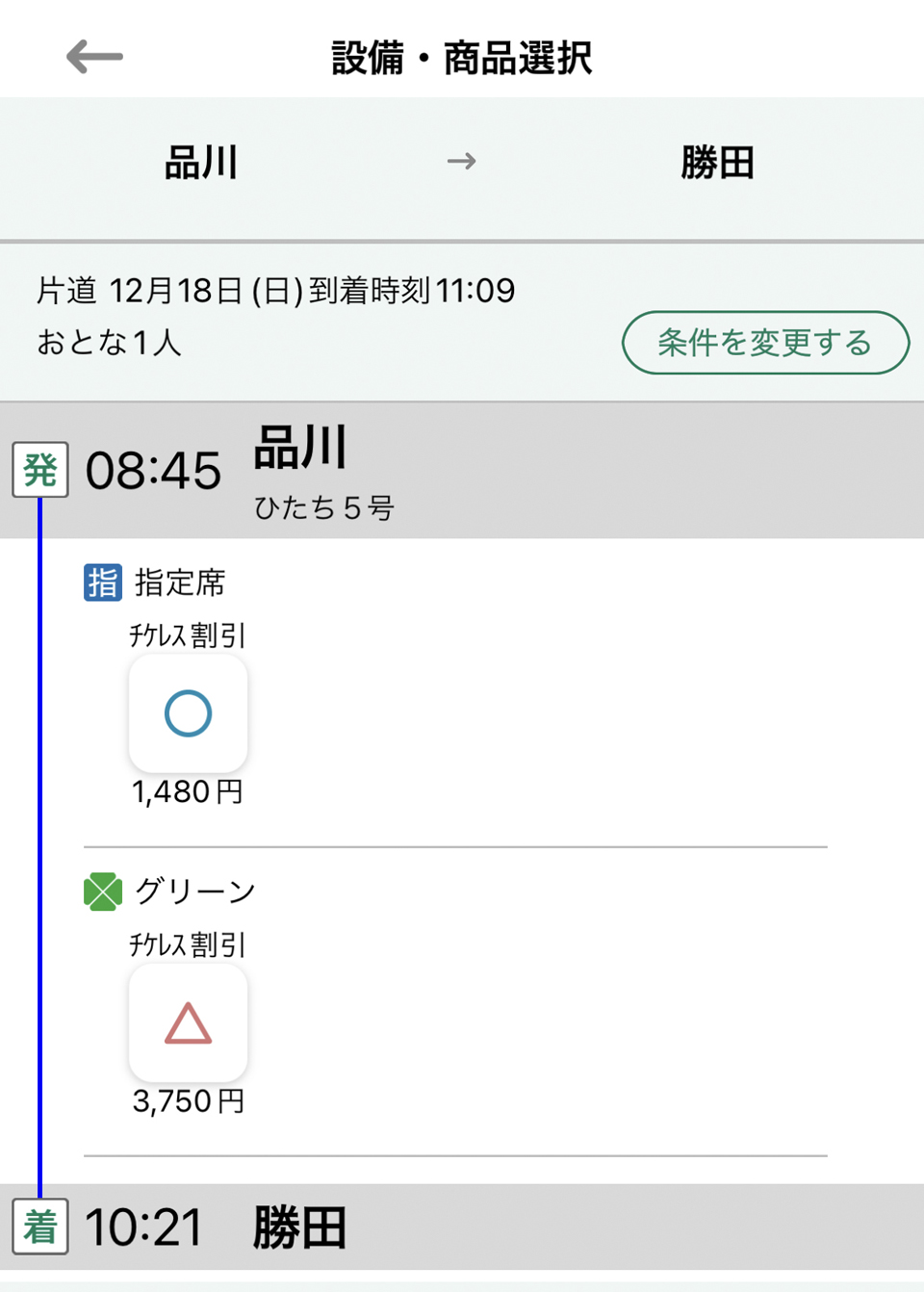Click the 指定席 section label
This screenshot has width=924, height=1292.
pos(180,582)
